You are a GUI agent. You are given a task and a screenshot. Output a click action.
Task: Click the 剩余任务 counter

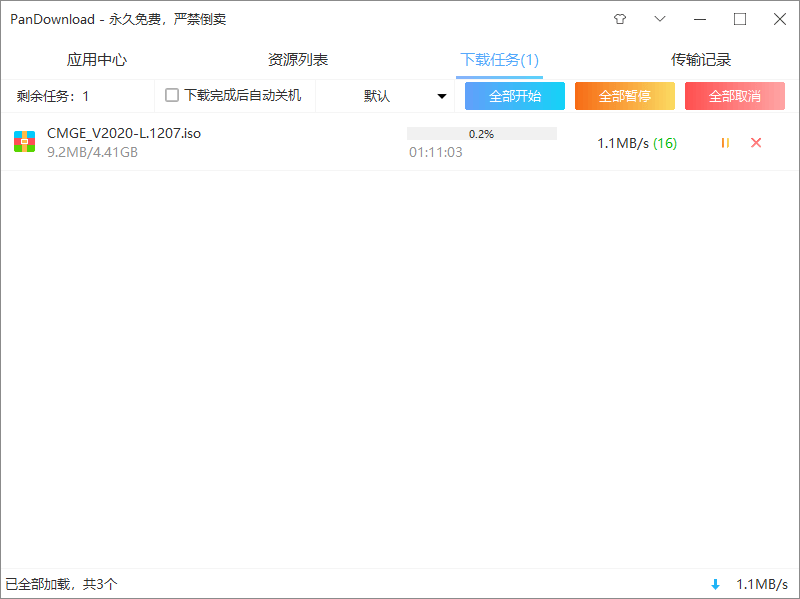pyautogui.click(x=48, y=95)
